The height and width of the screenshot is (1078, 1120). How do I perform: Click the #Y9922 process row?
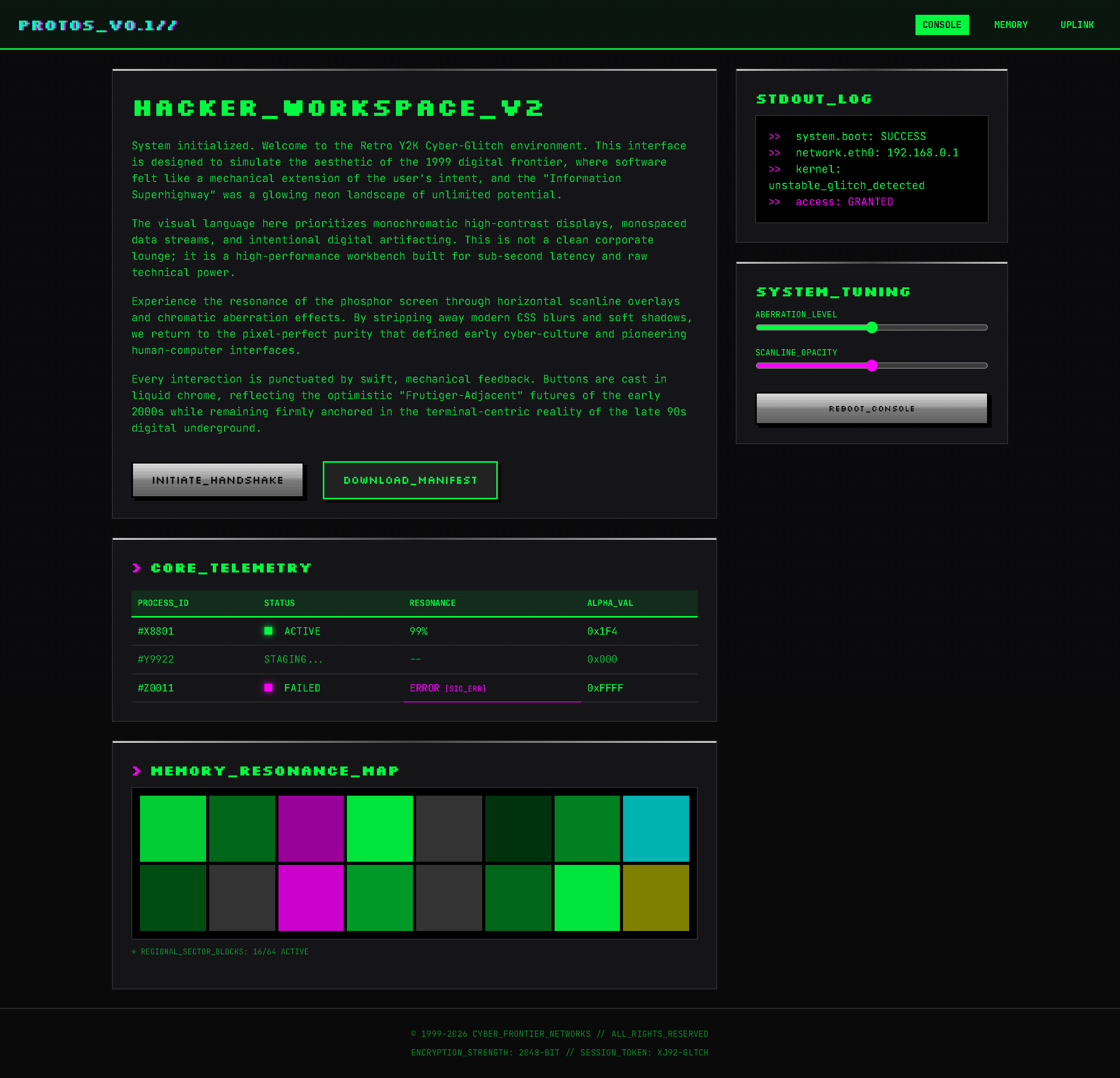click(x=414, y=659)
